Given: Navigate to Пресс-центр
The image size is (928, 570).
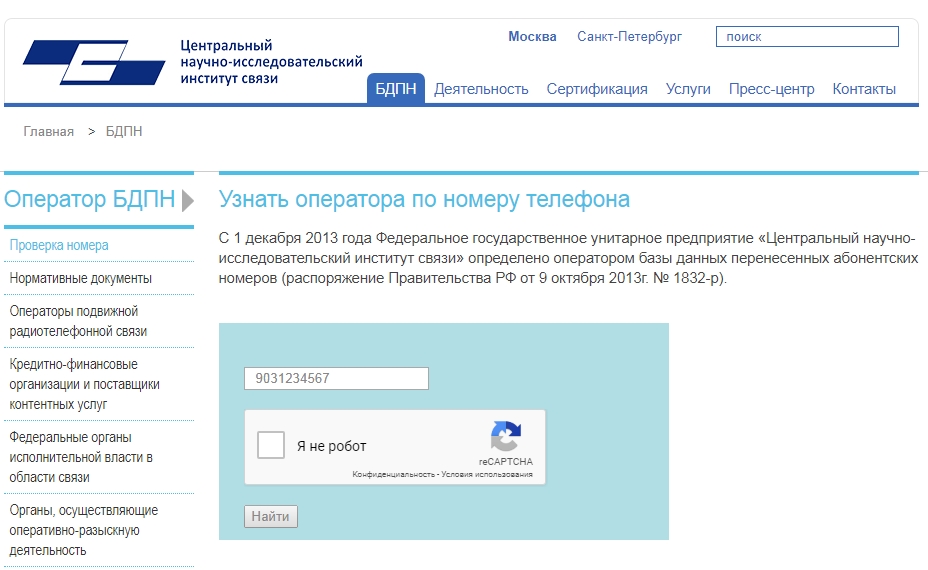Looking at the screenshot, I should 771,89.
